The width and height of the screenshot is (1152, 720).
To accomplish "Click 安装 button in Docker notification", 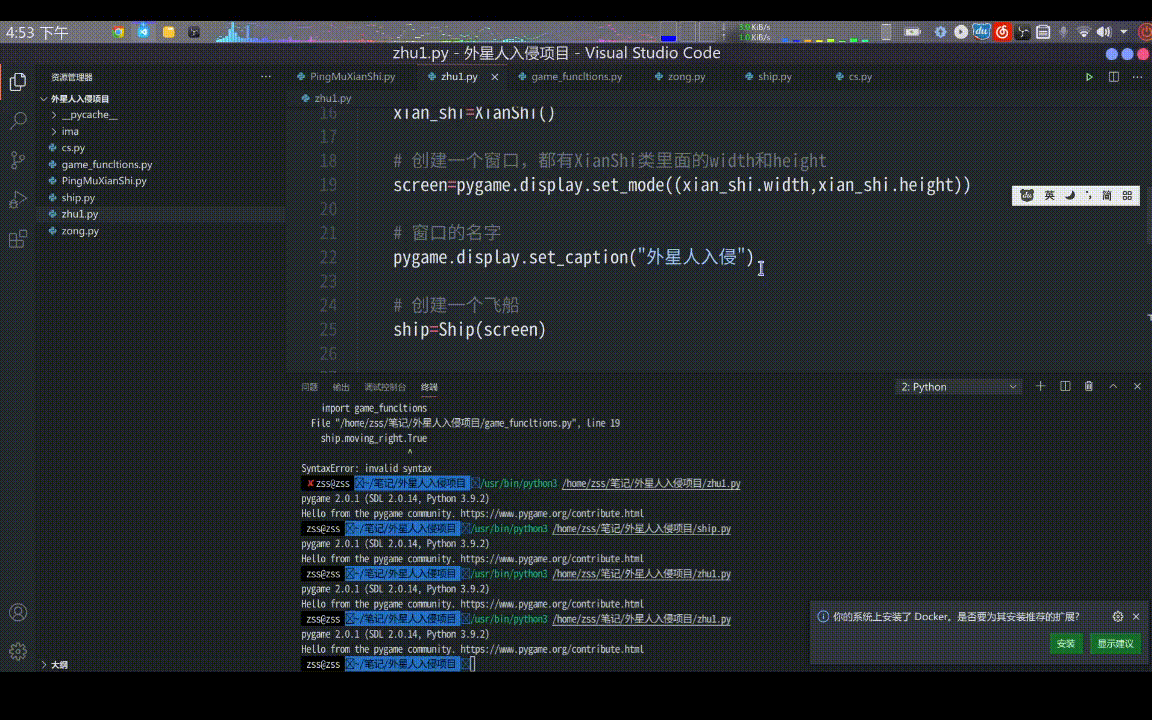I will (x=1066, y=644).
